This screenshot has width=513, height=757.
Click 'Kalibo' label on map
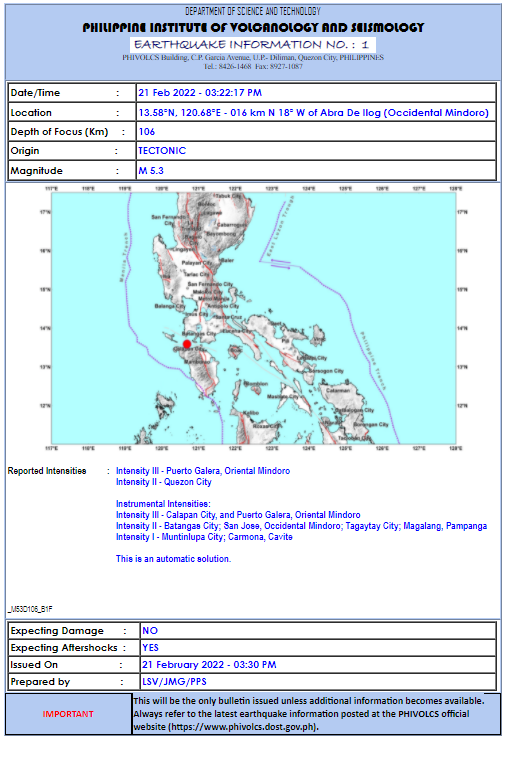coord(251,413)
